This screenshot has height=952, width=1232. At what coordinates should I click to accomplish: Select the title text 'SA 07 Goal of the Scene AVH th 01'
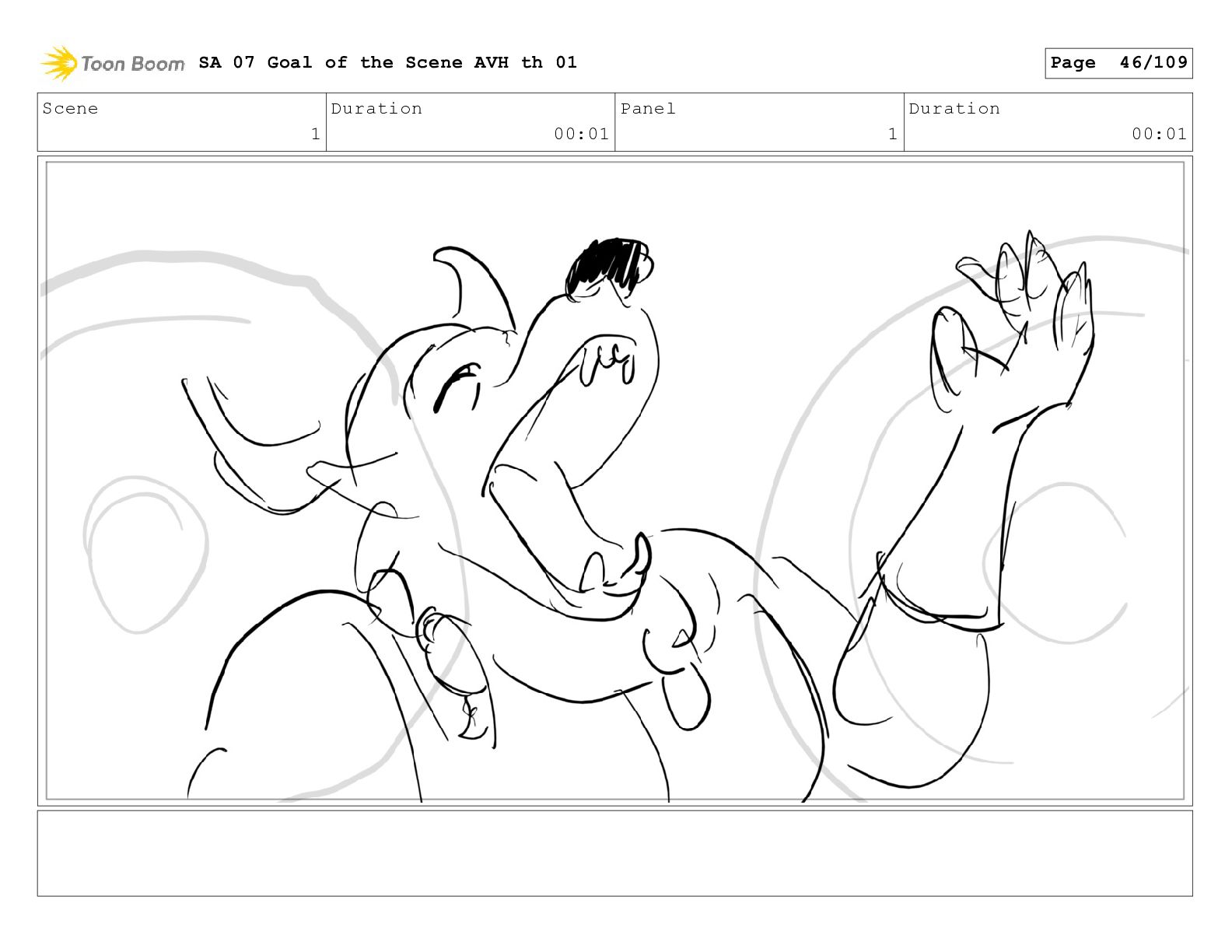[x=388, y=62]
